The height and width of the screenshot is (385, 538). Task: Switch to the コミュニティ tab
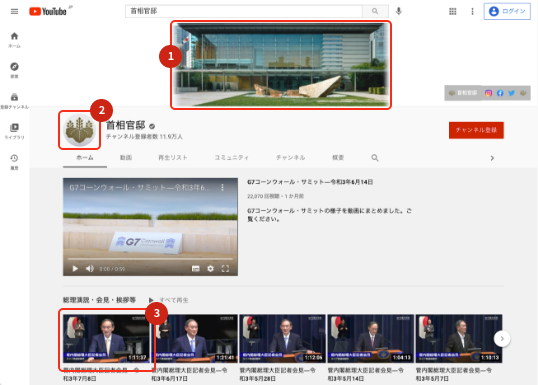coord(232,158)
